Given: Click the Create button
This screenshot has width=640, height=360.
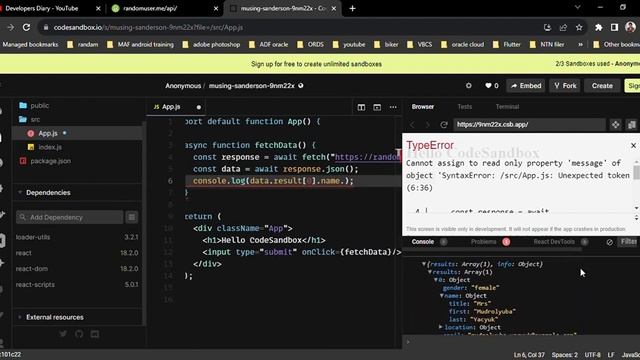Looking at the screenshot, I should [x=602, y=86].
